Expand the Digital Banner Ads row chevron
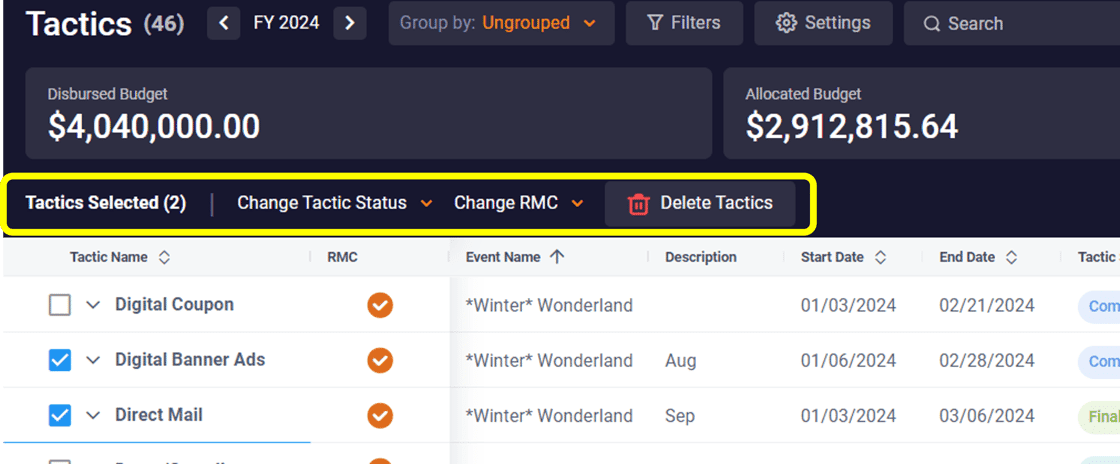This screenshot has height=464, width=1120. tap(93, 360)
